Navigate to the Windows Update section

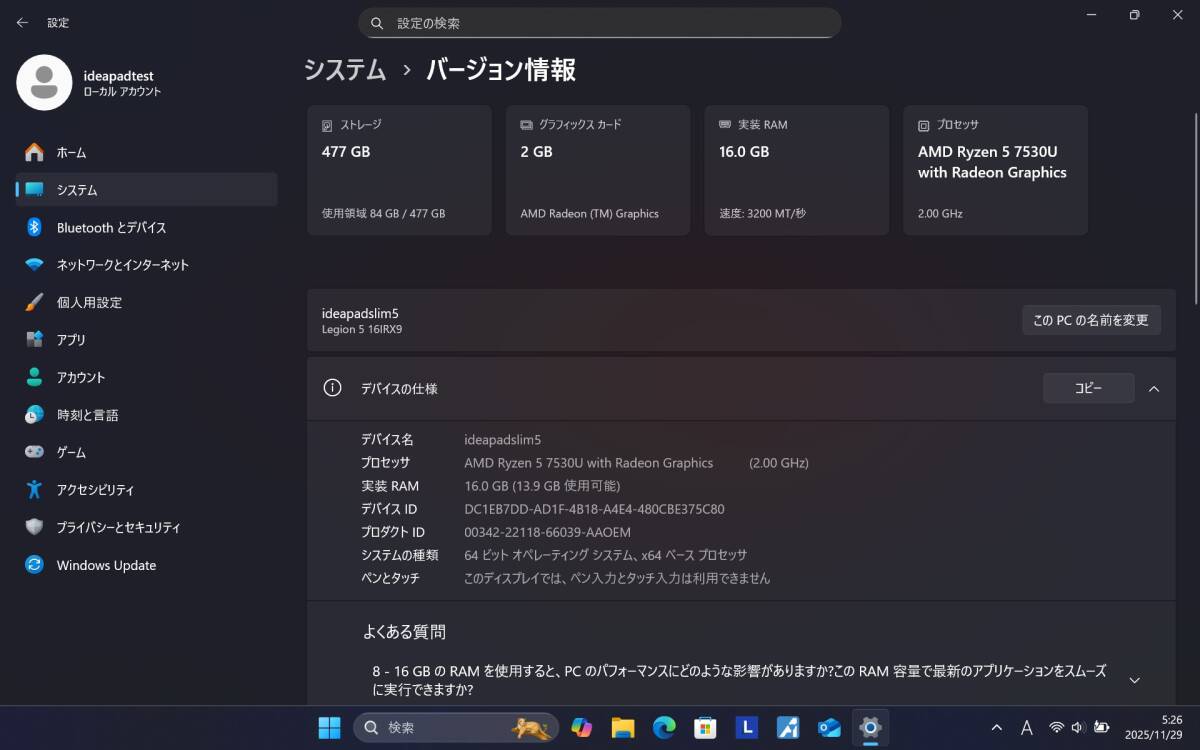click(104, 565)
